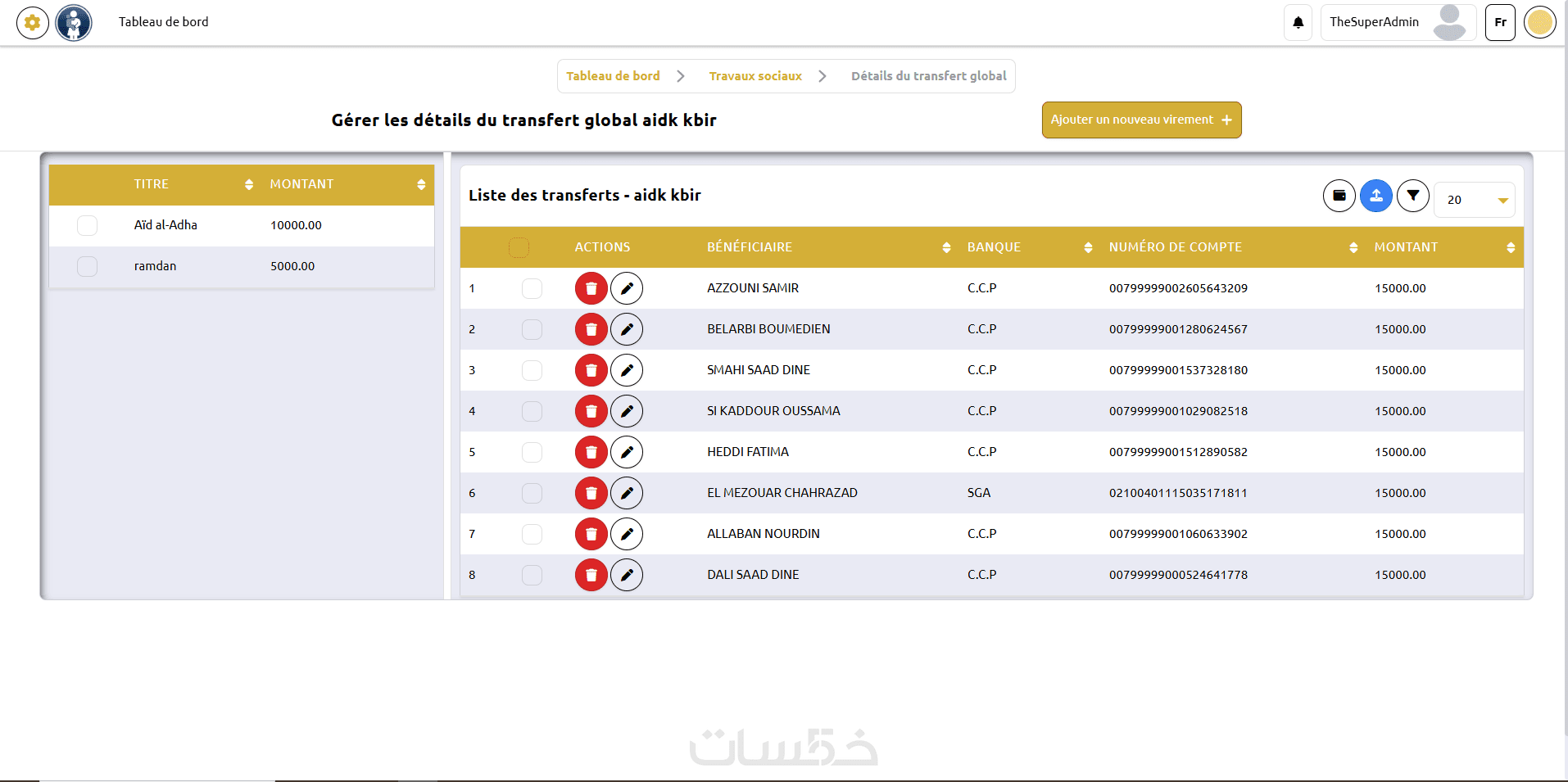The image size is (1568, 782).
Task: Edit the HEDDI FATIMA transfer
Action: [x=627, y=452]
